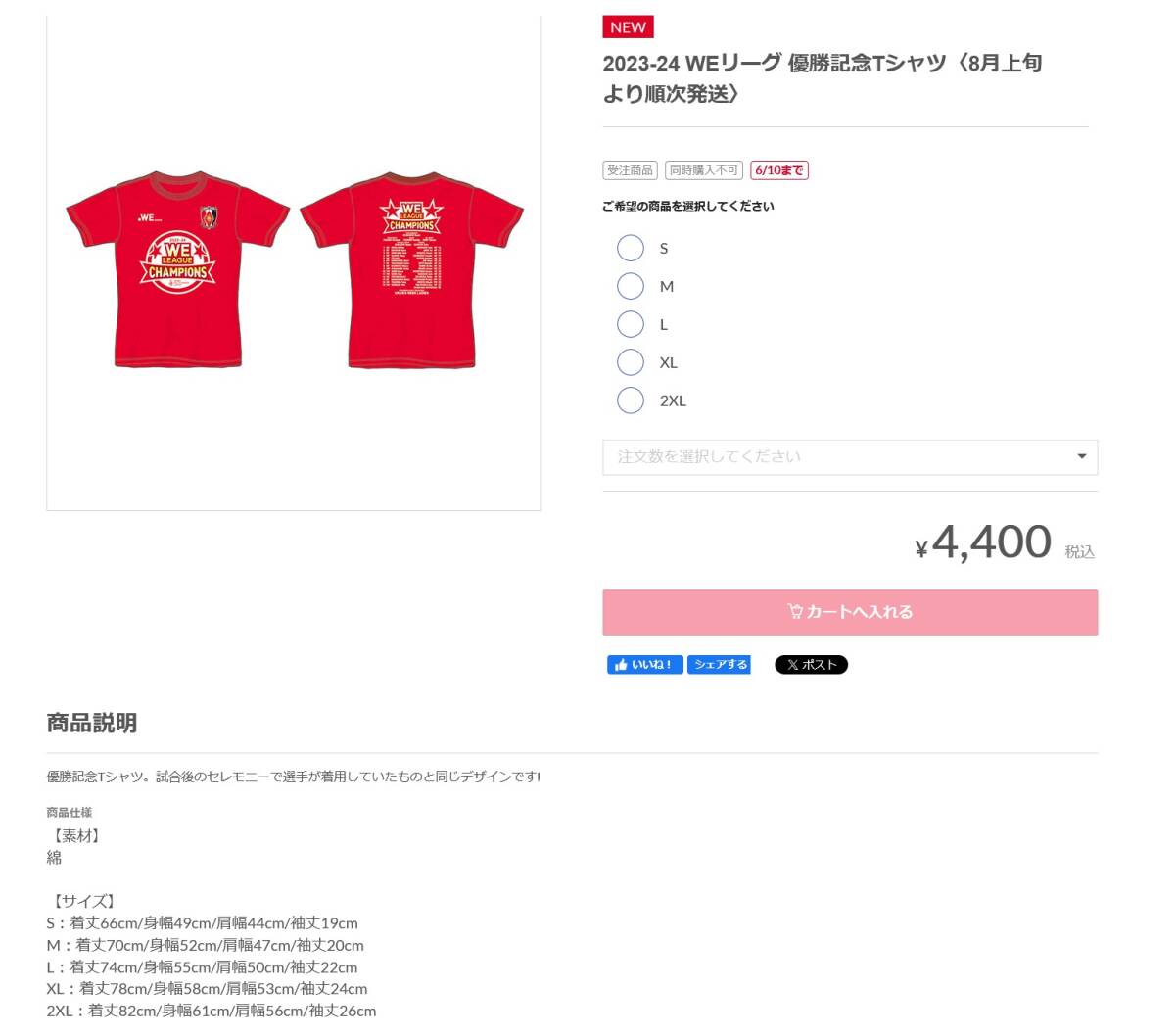Open the order quantity dropdown
Image resolution: width=1175 pixels, height=1036 pixels.
click(x=850, y=457)
